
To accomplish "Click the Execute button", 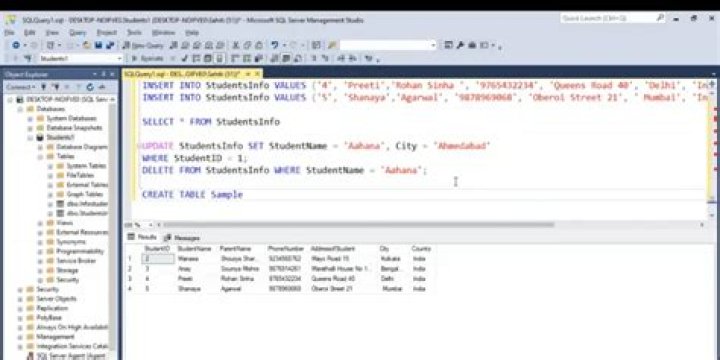I will click(148, 58).
